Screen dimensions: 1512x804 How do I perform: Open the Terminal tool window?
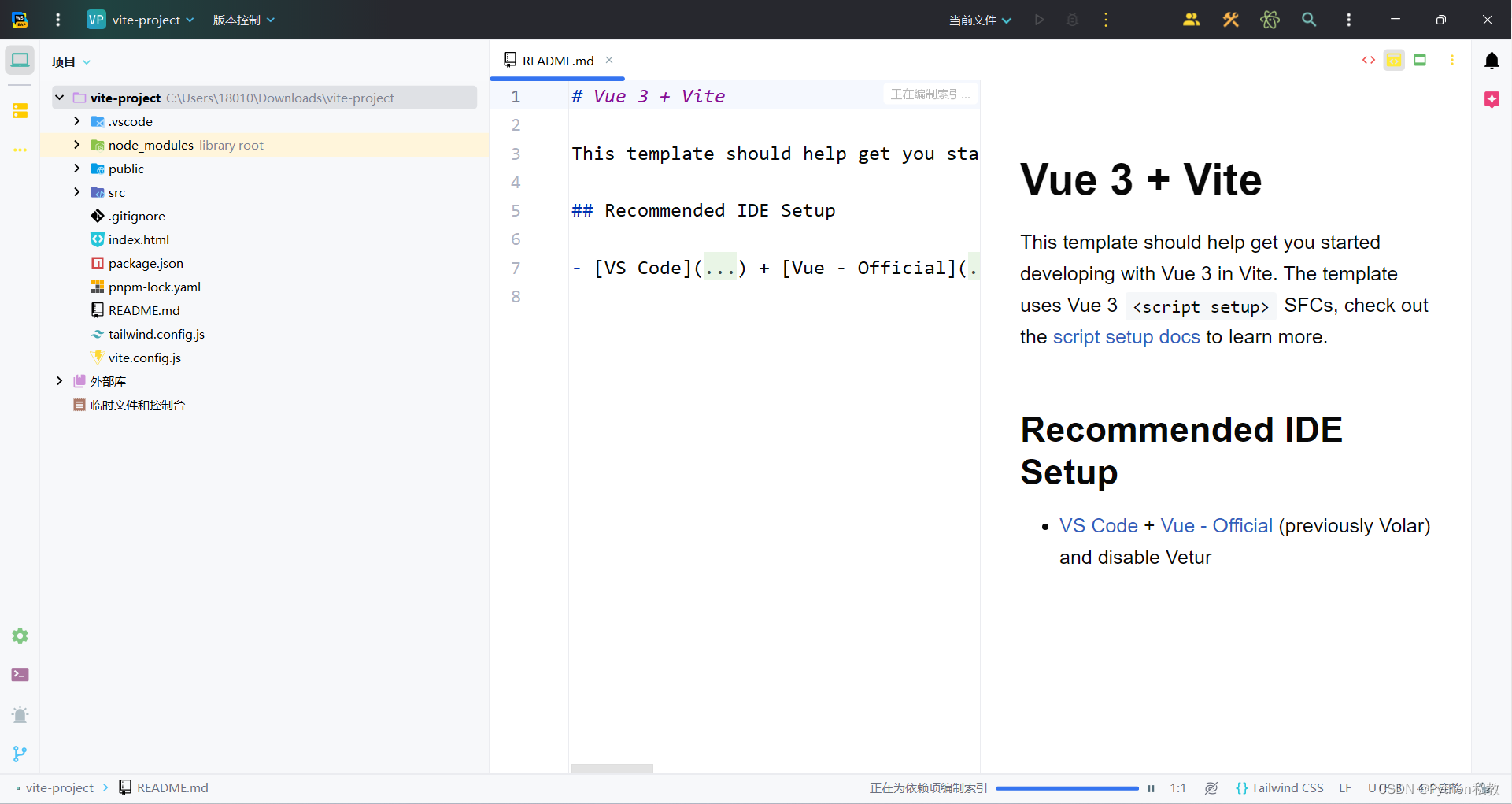pos(20,675)
